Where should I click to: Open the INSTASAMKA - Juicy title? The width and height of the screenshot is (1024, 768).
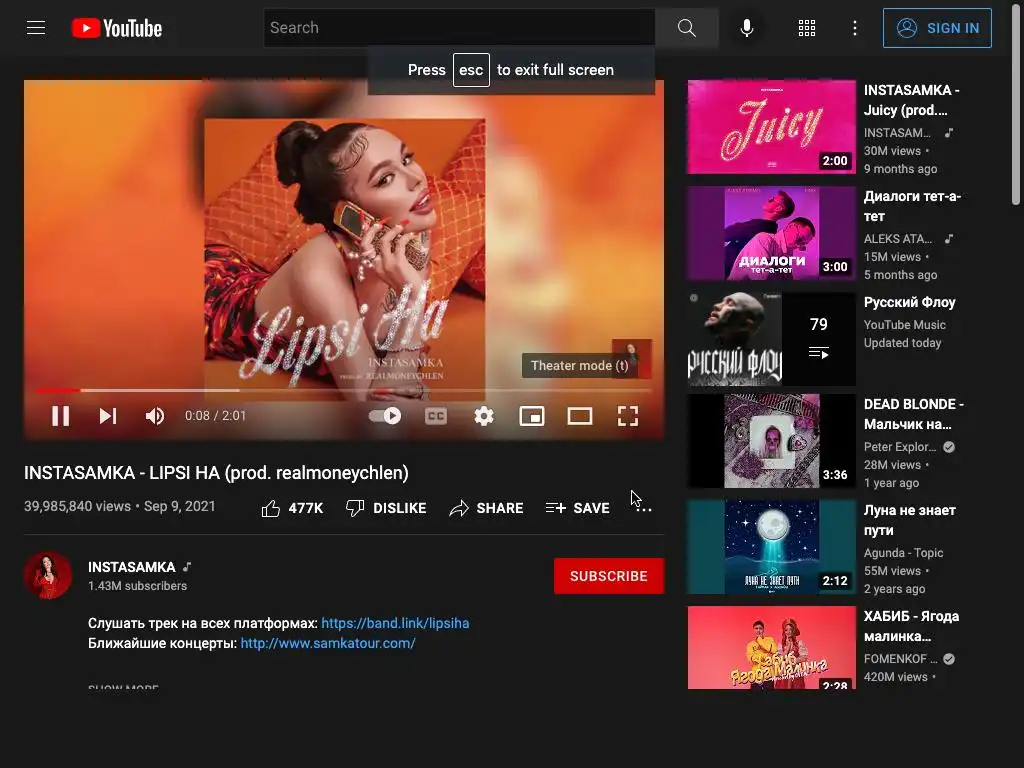912,100
